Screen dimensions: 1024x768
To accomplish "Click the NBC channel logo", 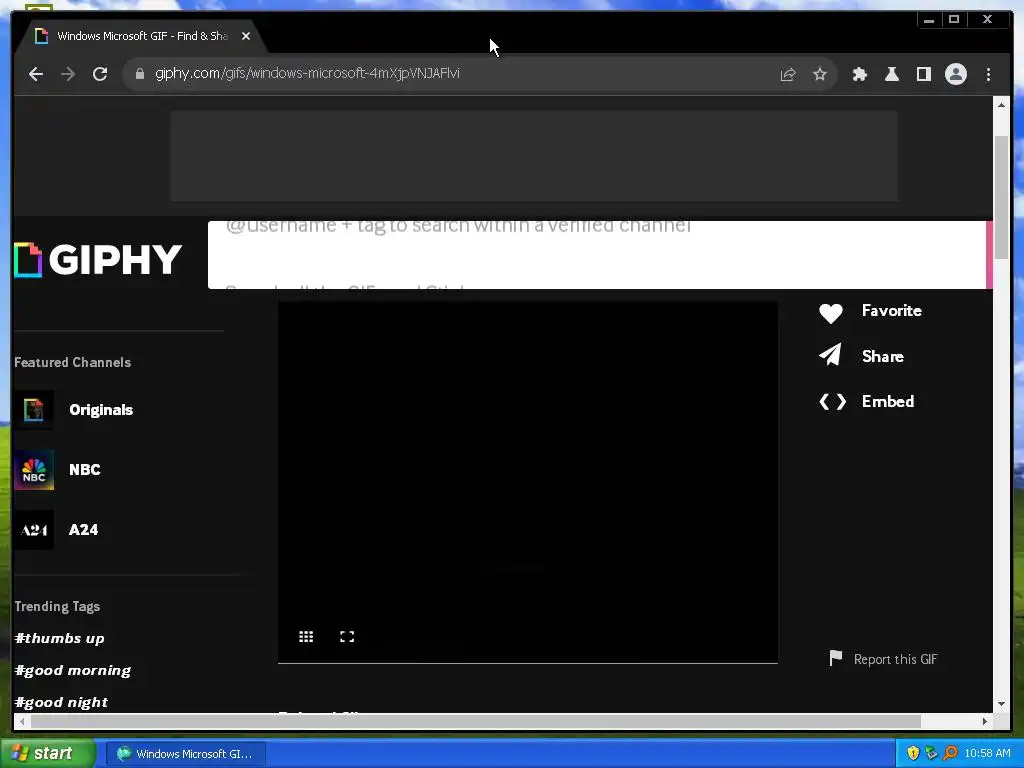I will tap(34, 470).
